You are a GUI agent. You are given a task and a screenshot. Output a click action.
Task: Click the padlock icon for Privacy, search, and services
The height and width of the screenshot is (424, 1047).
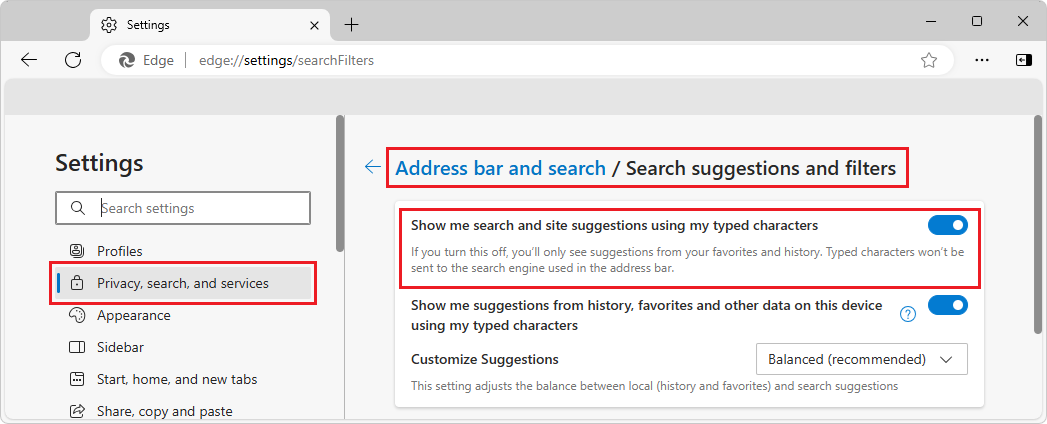pos(77,283)
